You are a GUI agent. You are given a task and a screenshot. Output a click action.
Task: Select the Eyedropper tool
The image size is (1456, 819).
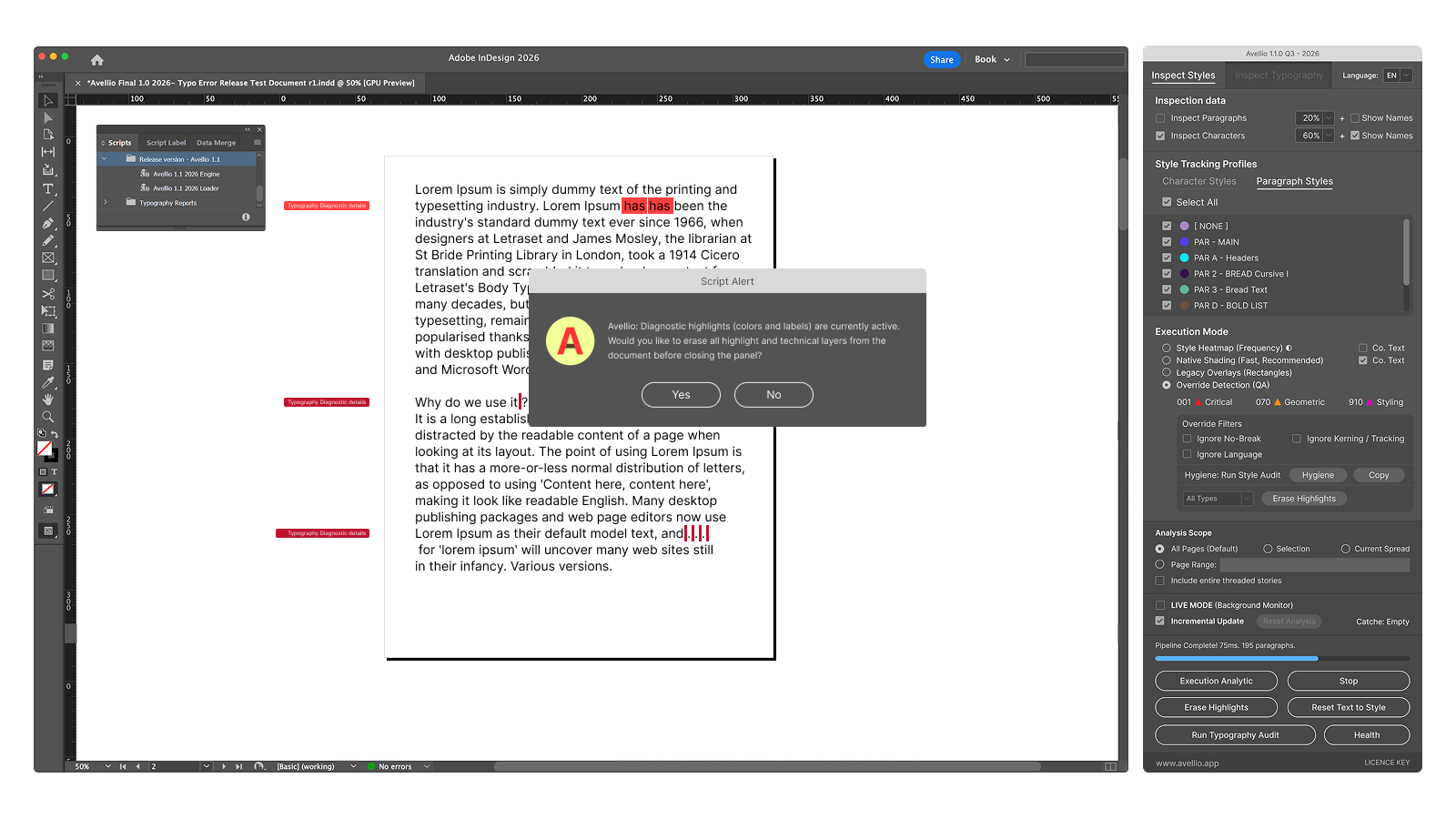point(48,382)
